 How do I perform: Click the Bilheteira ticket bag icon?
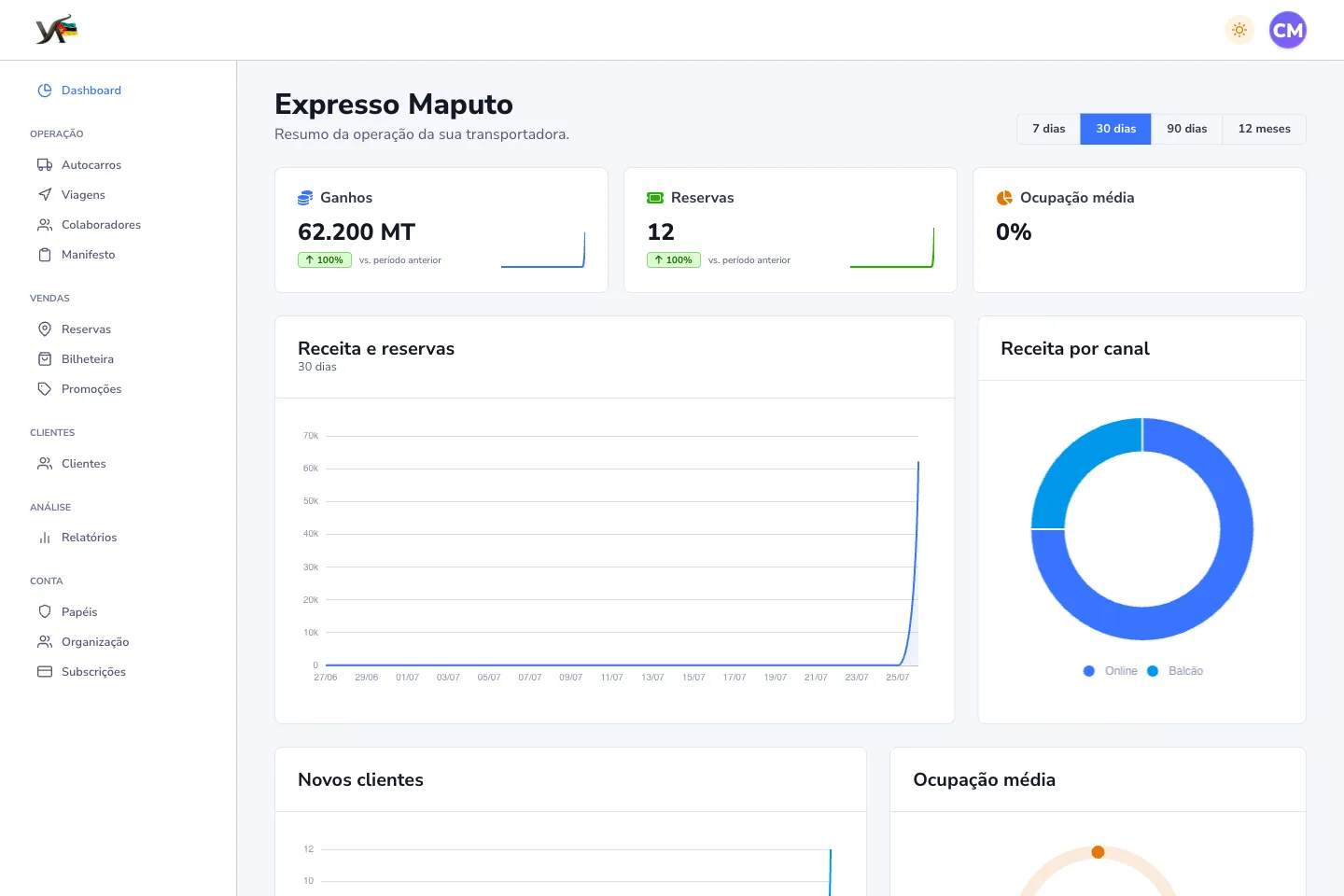[45, 359]
